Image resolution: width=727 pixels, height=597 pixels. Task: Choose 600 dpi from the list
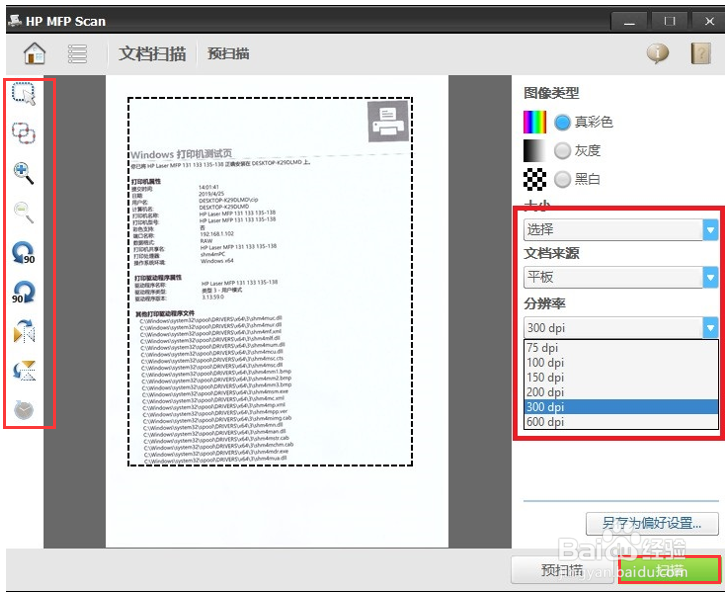[x=621, y=422]
